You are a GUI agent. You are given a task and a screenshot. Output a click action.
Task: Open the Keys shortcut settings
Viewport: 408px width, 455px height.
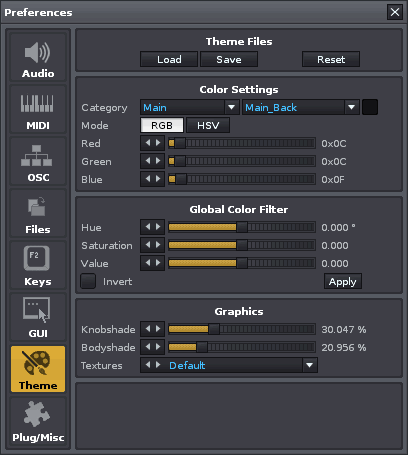(x=38, y=266)
